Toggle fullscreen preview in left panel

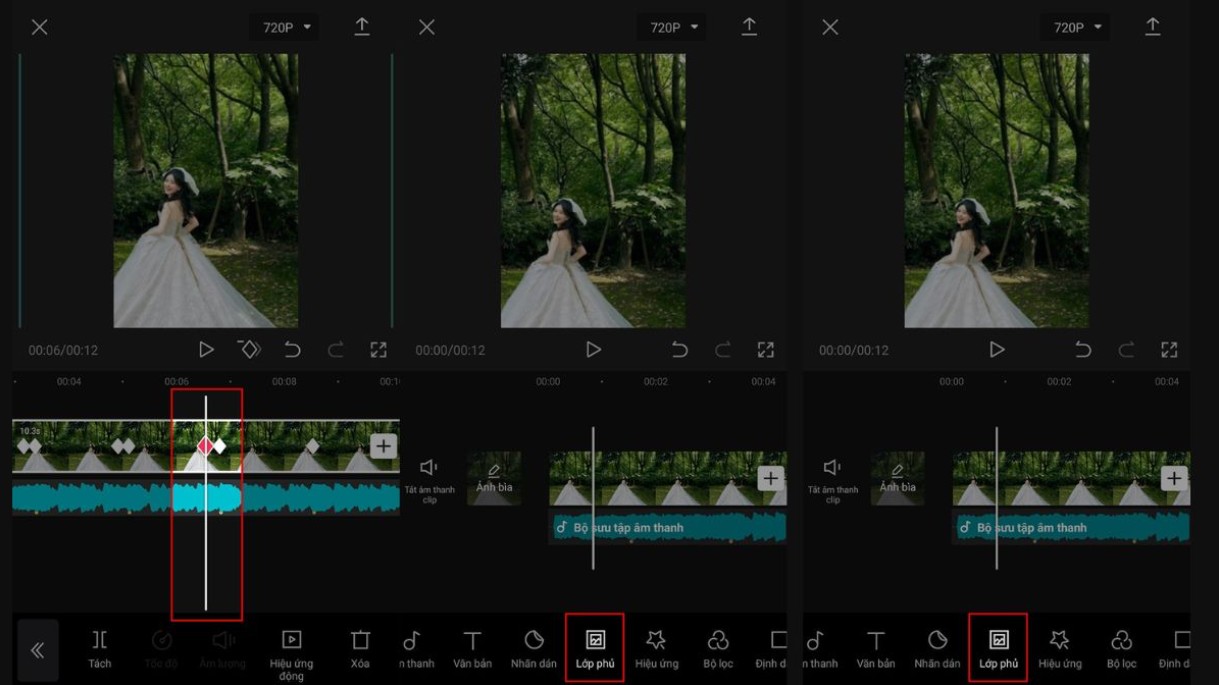[x=378, y=349]
